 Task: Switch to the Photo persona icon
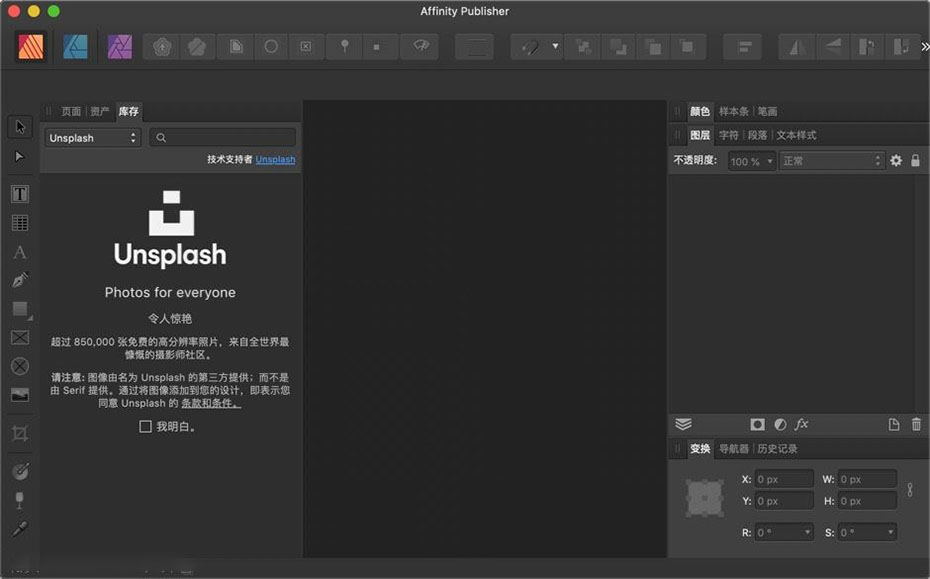coord(120,47)
